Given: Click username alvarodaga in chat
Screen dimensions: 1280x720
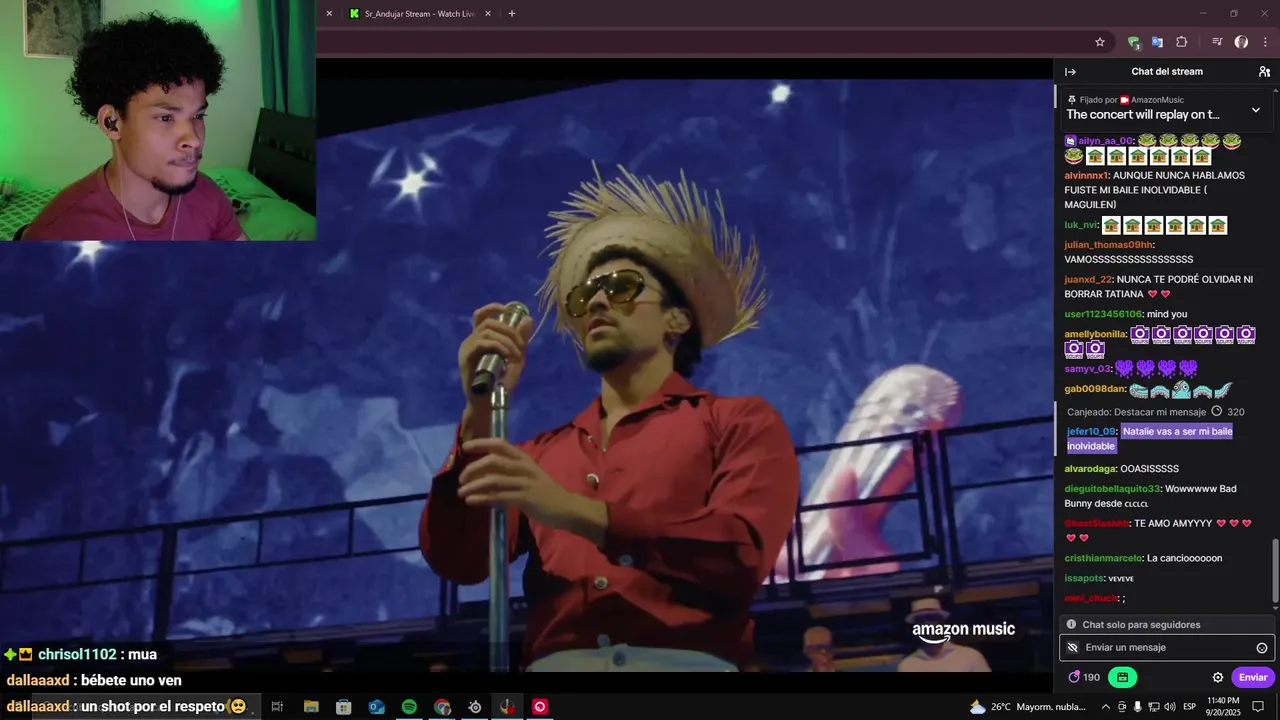Looking at the screenshot, I should click(1090, 468).
